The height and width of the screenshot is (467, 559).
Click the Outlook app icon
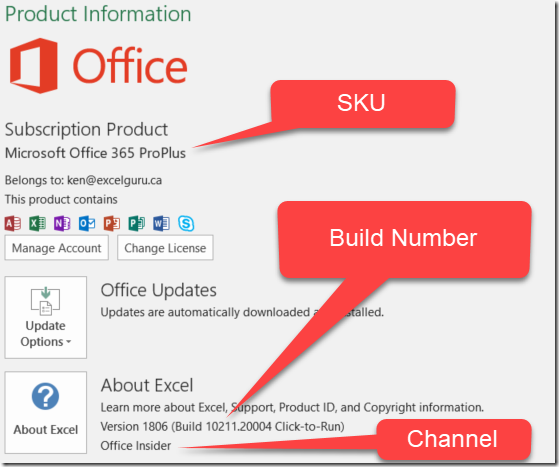coord(87,224)
